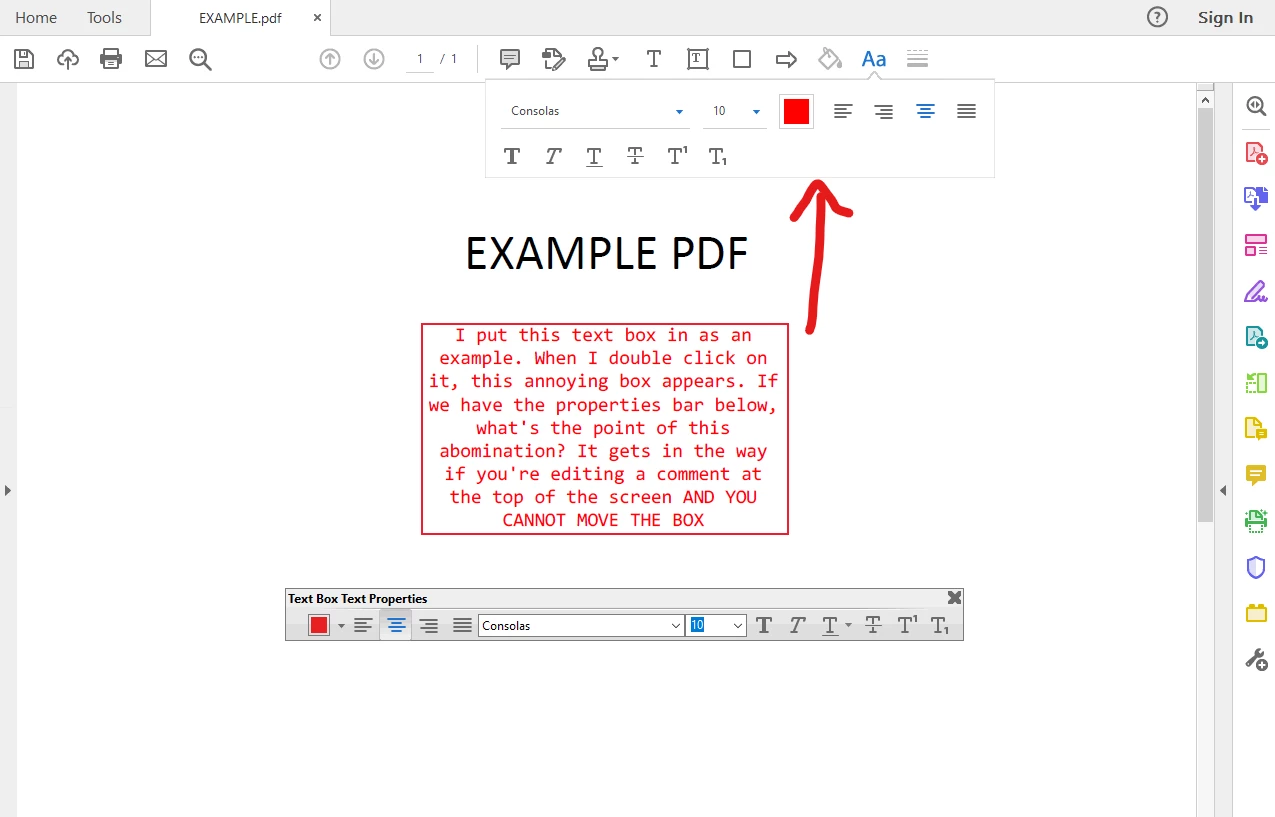The image size is (1275, 817).
Task: Click the page number input field
Action: pos(420,59)
